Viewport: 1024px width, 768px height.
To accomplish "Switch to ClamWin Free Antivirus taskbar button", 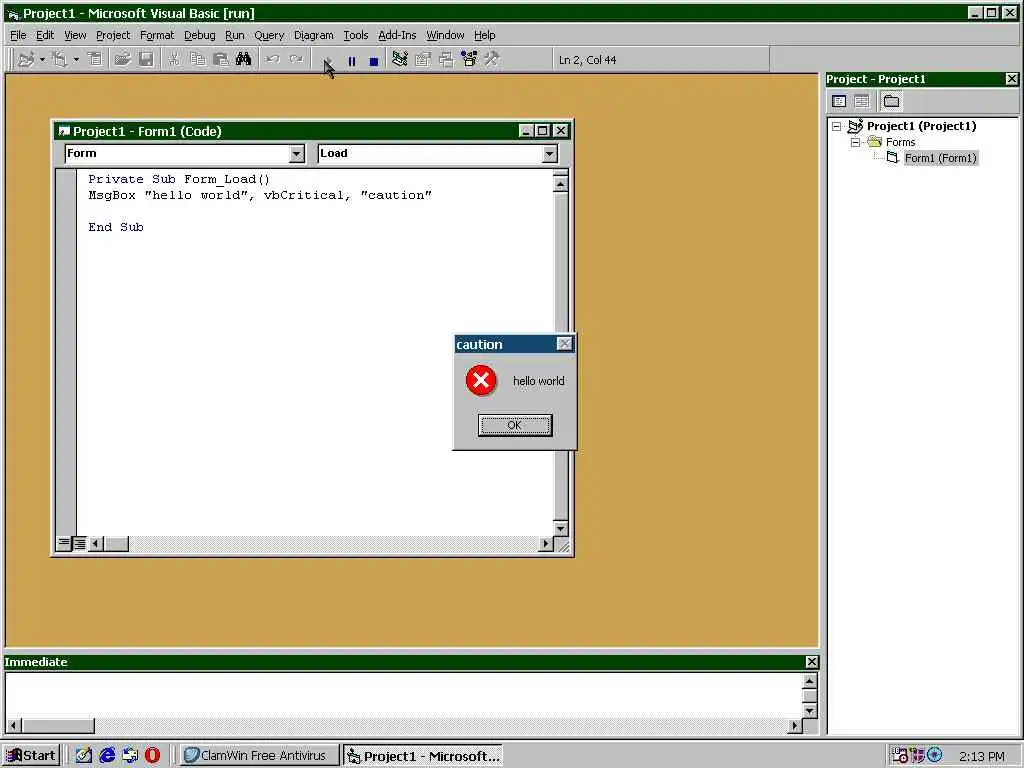I will tap(259, 756).
